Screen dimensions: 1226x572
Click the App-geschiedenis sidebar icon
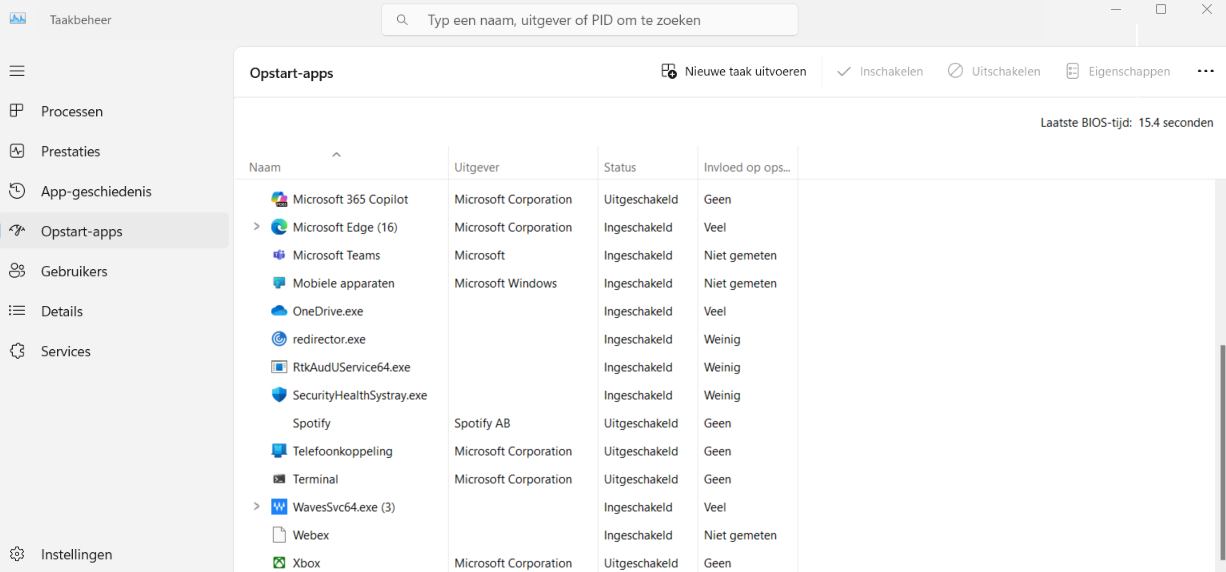(x=17, y=191)
